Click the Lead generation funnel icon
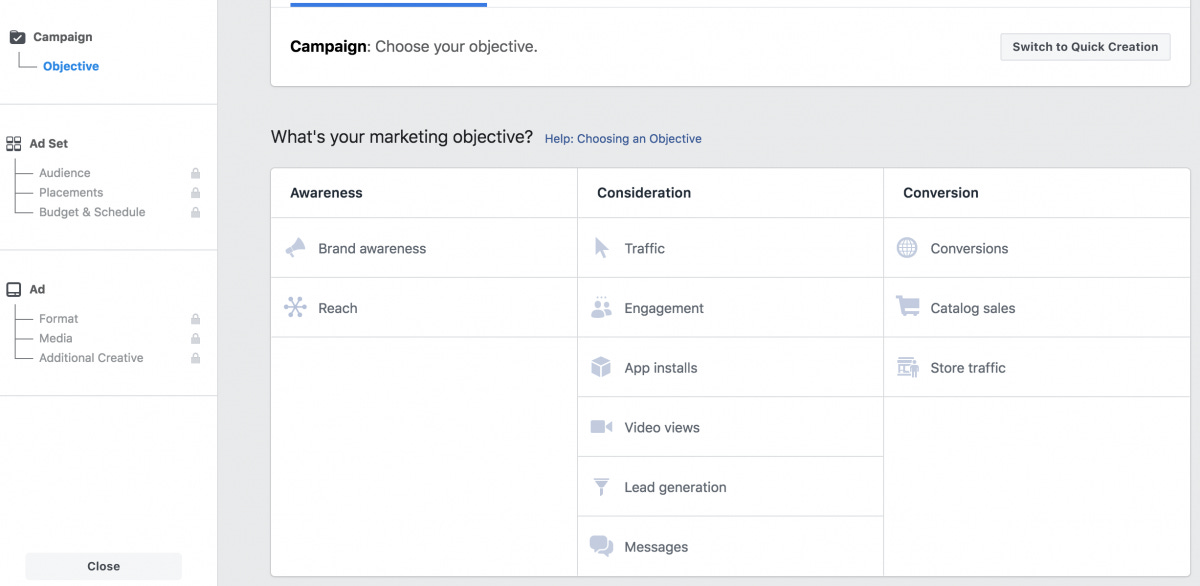This screenshot has height=586, width=1200. (601, 487)
